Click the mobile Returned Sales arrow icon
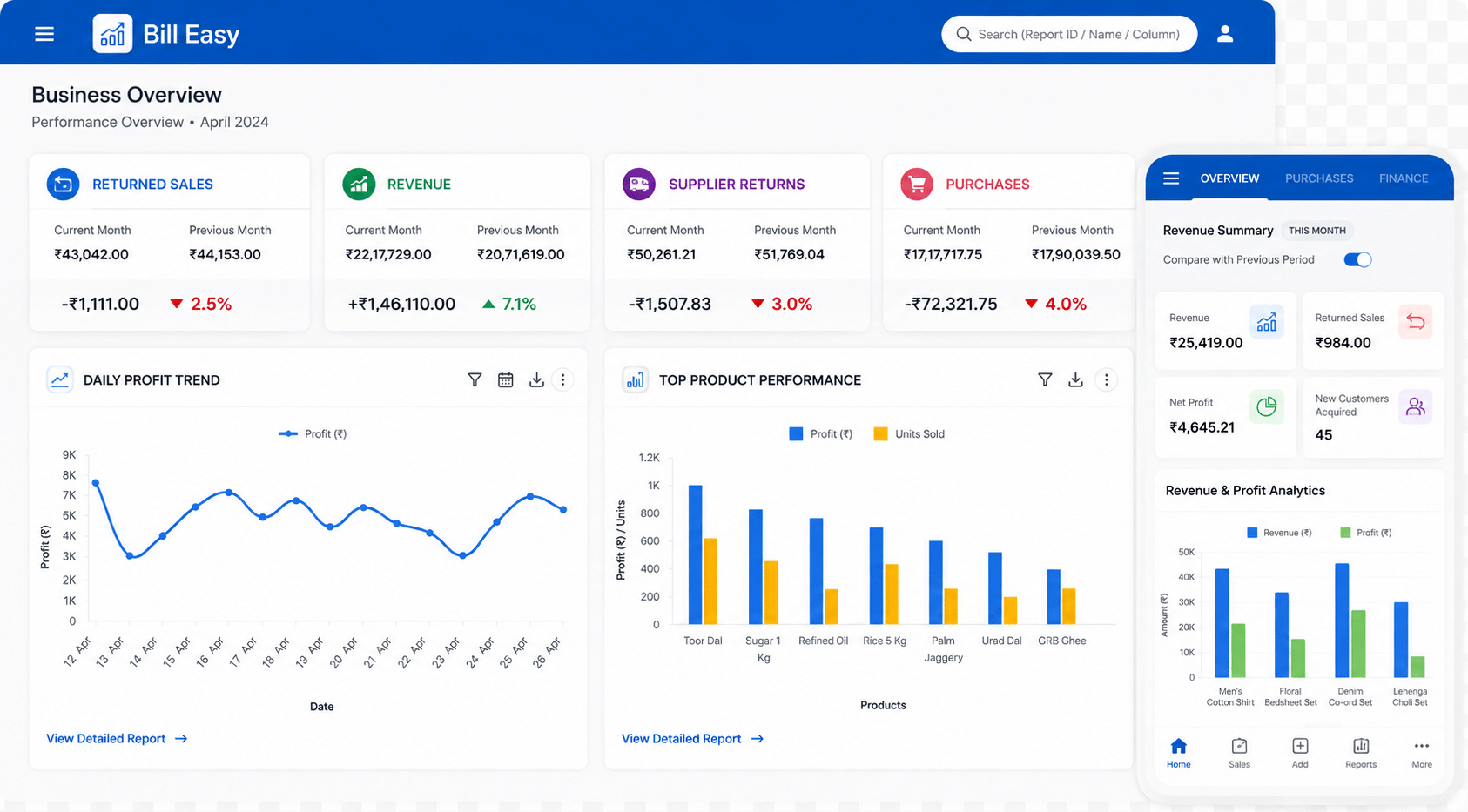Screen dimensions: 1468x812 [x=1416, y=322]
